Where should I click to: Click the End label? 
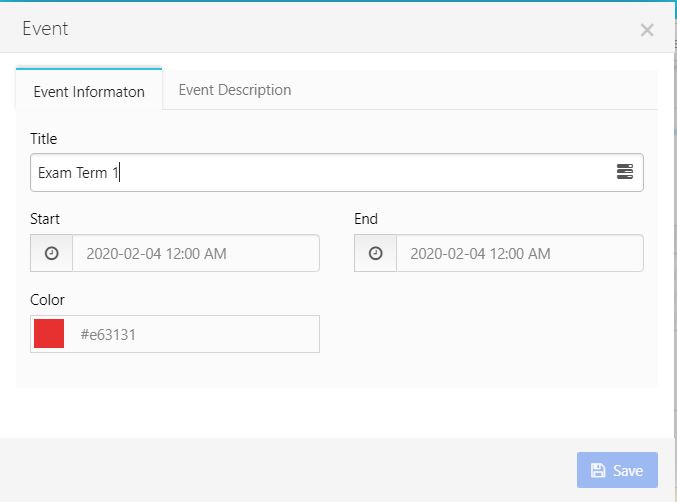(366, 219)
